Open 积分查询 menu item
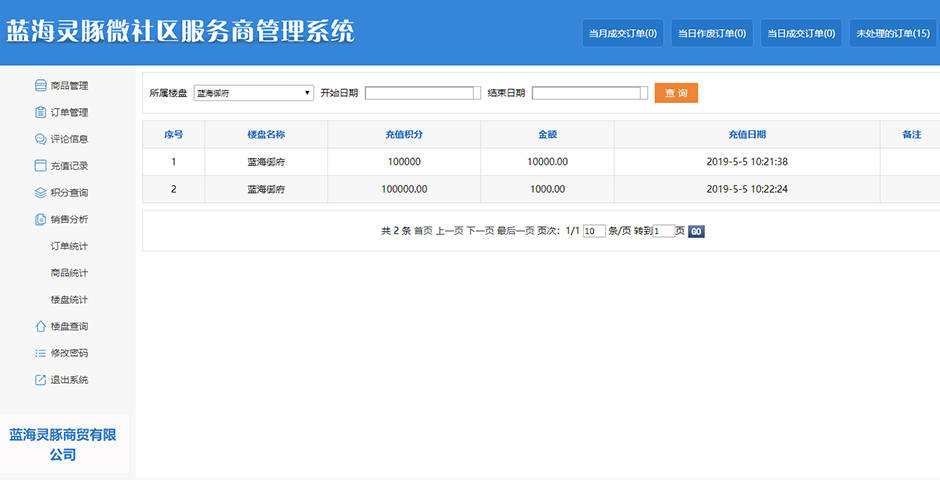This screenshot has height=480, width=940. (x=69, y=192)
